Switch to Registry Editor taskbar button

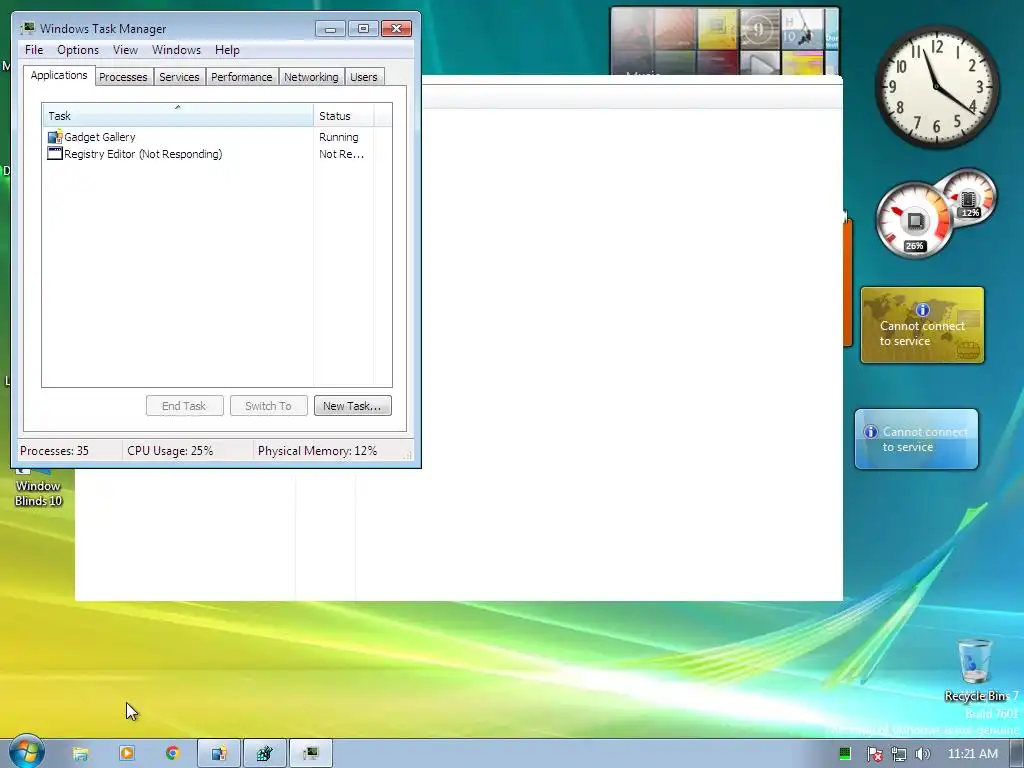[x=264, y=754]
